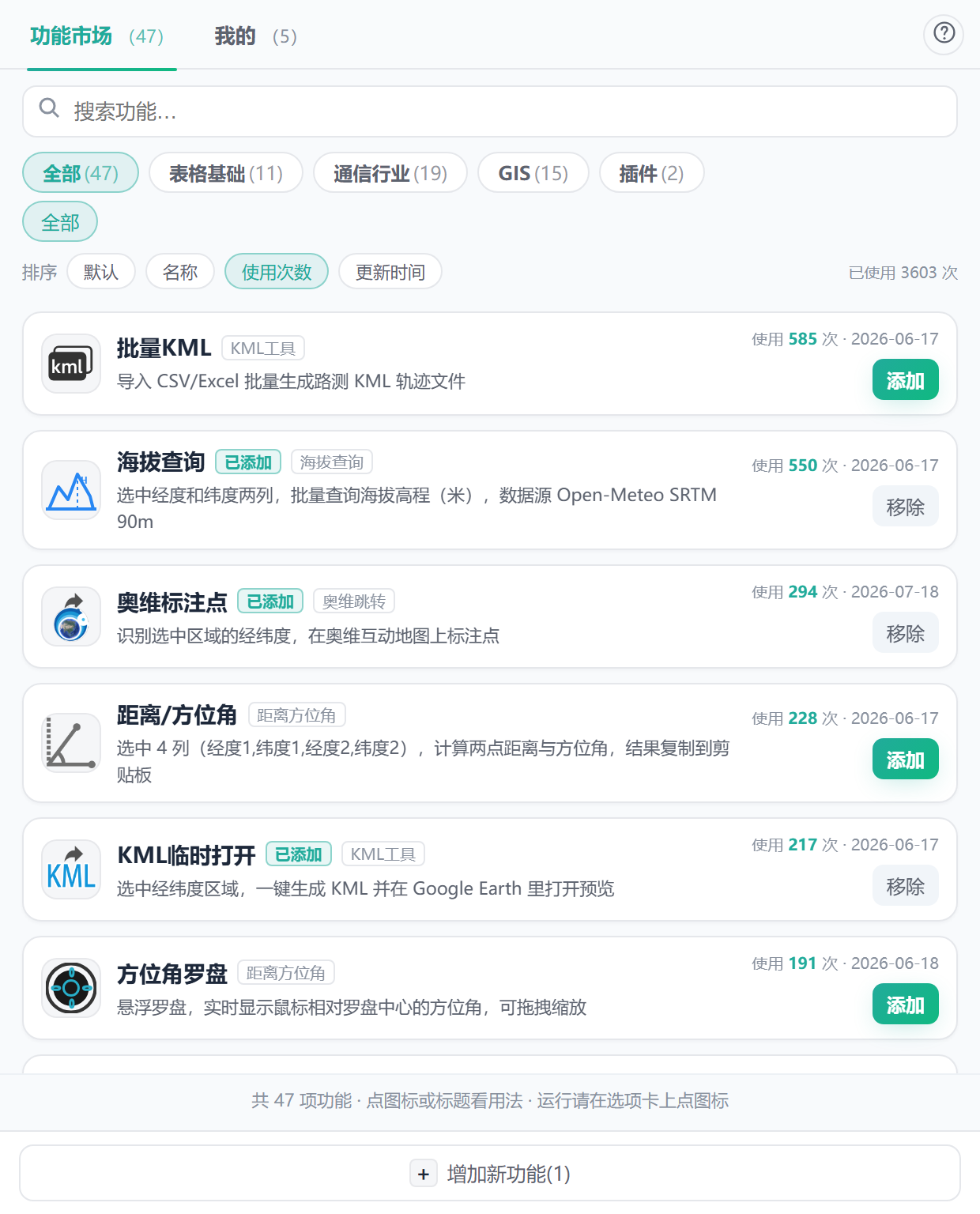Screen dimensions: 980x1214
Task: Open the 方位角罗盘 compass icon
Action: pyautogui.click(x=71, y=988)
